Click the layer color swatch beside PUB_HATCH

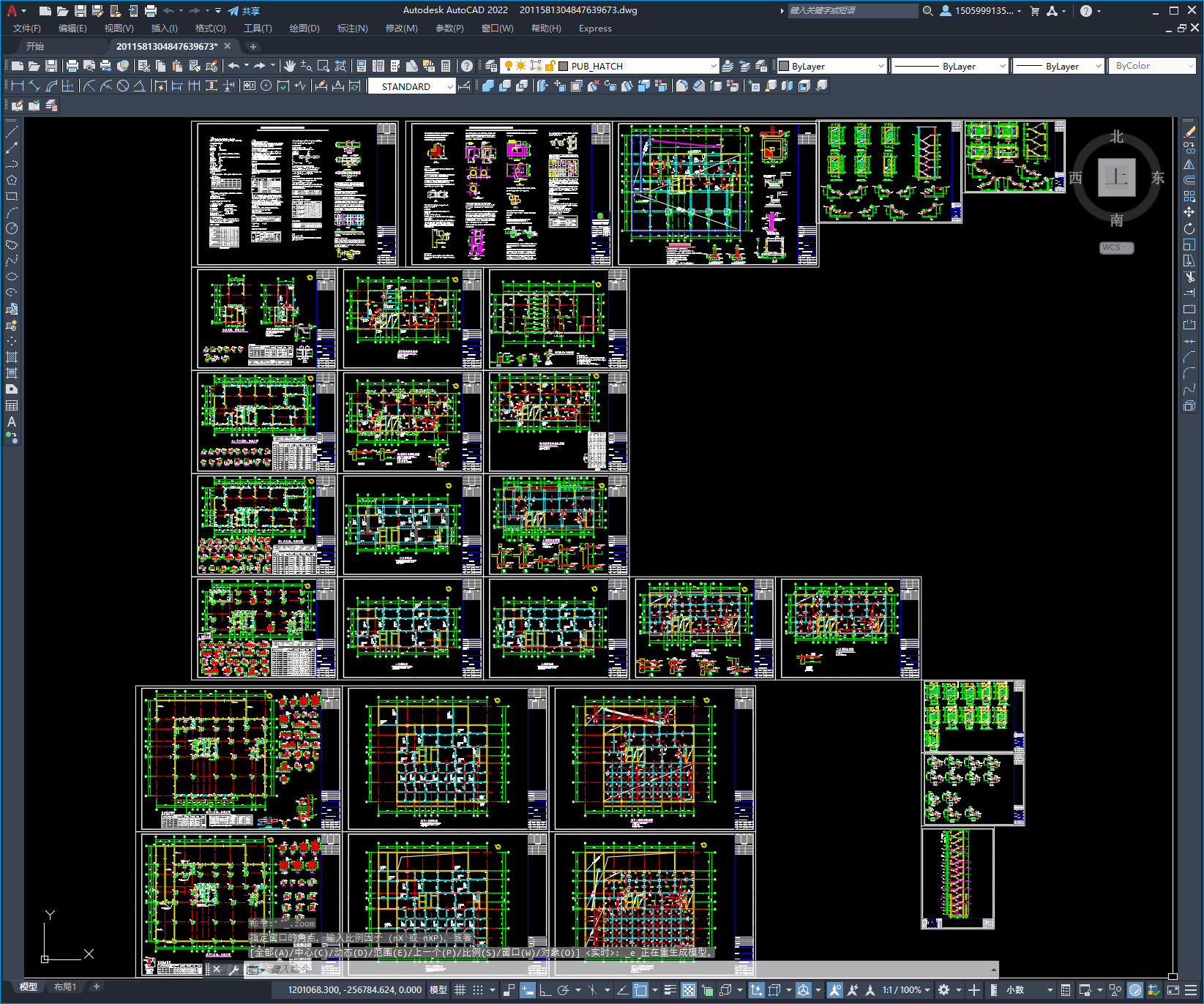click(564, 66)
